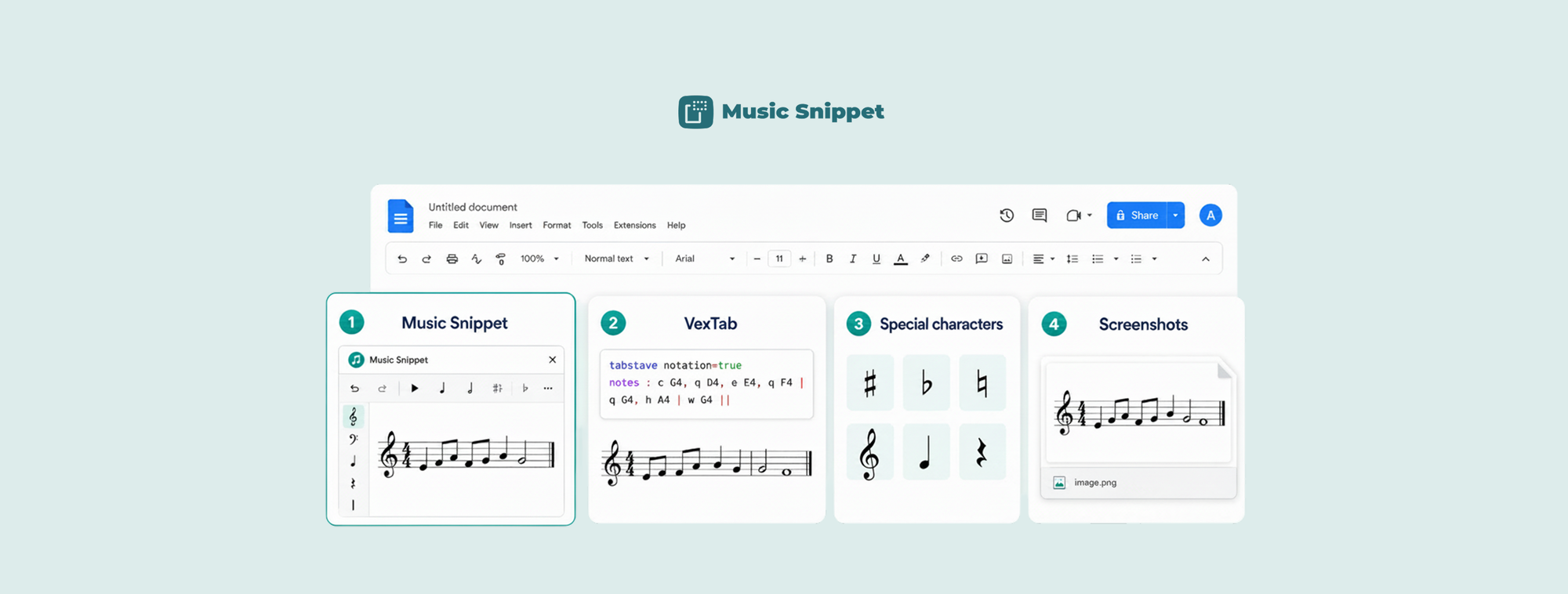This screenshot has width=1568, height=594.
Task: Open bulleted list options arrow
Action: [1155, 259]
